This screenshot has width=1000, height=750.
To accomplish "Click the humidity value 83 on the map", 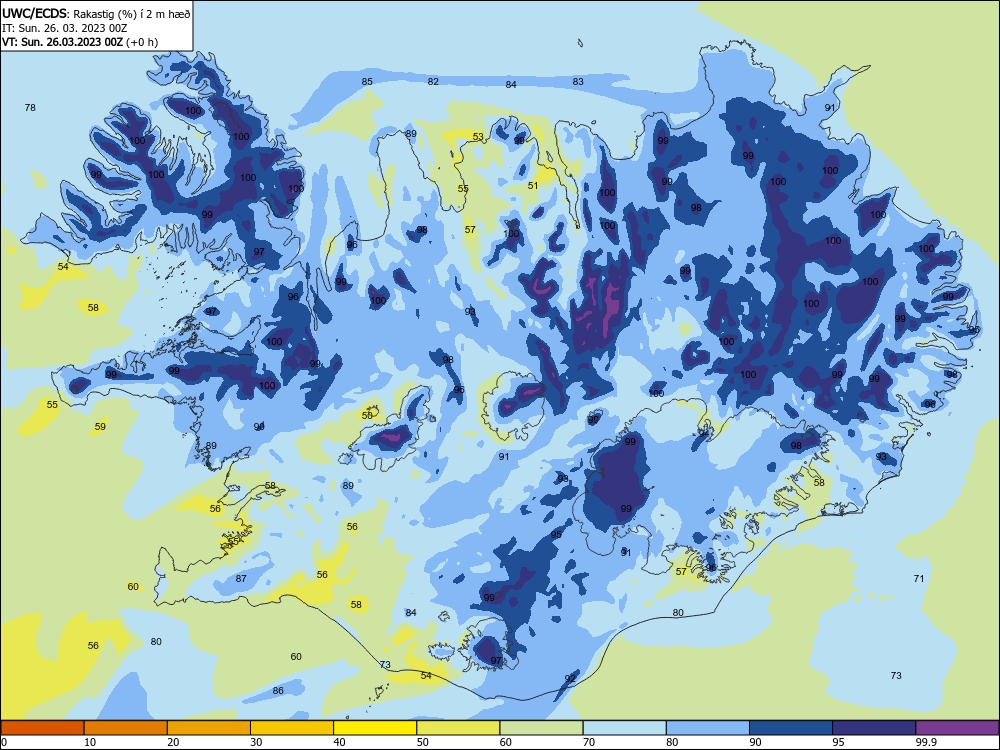I will pos(578,82).
